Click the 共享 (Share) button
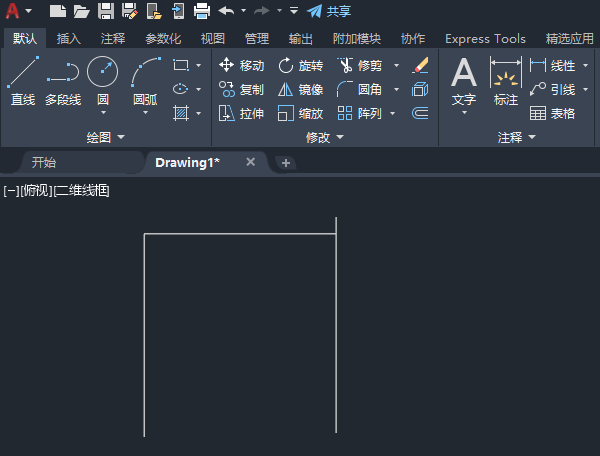This screenshot has width=600, height=456. pyautogui.click(x=329, y=11)
